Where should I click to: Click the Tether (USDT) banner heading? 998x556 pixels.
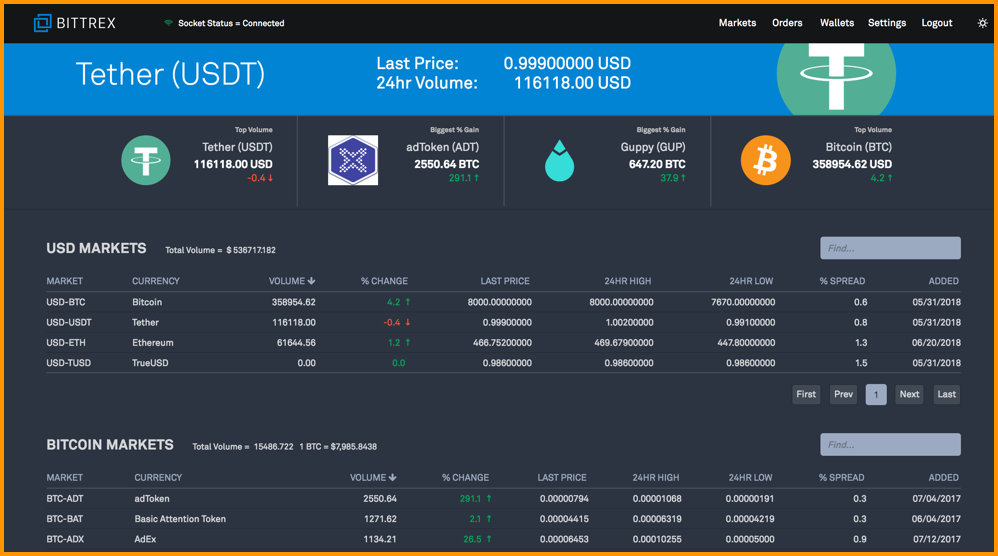(x=170, y=74)
